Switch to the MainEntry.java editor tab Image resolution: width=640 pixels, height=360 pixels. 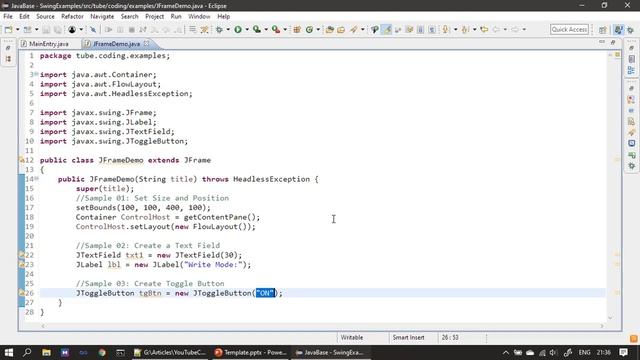pyautogui.click(x=45, y=44)
